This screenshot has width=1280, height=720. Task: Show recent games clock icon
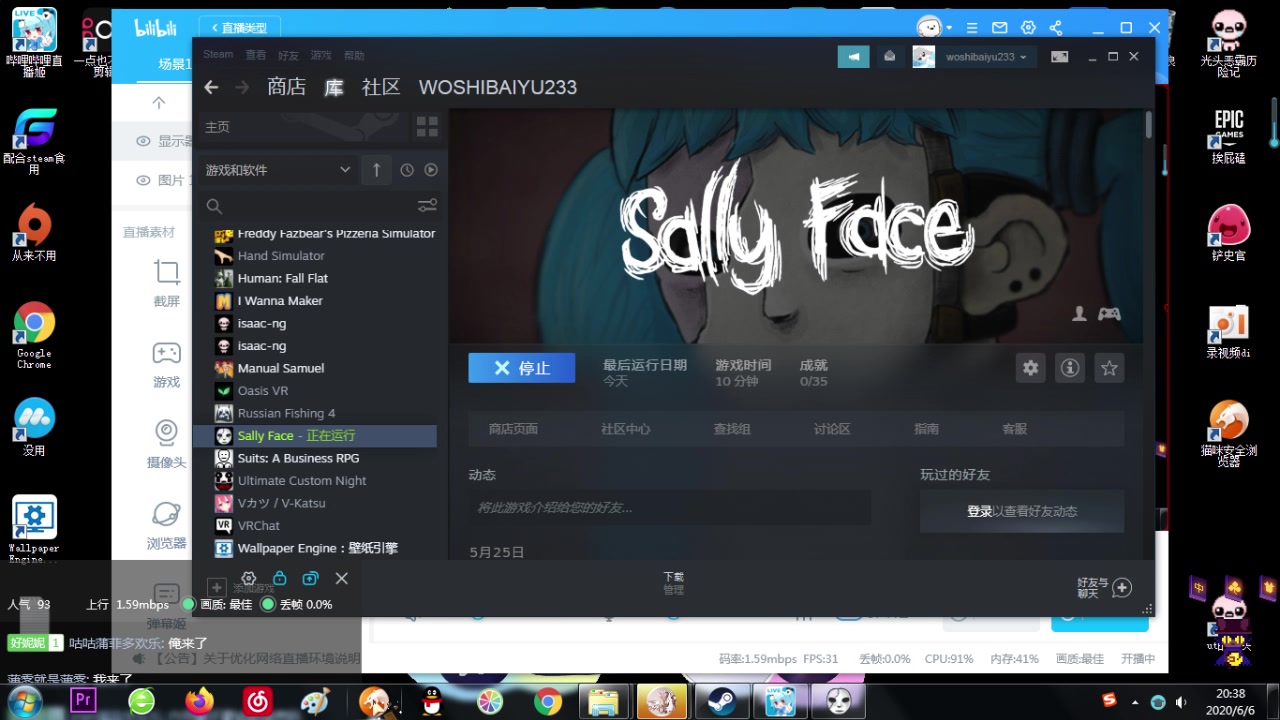pyautogui.click(x=407, y=170)
